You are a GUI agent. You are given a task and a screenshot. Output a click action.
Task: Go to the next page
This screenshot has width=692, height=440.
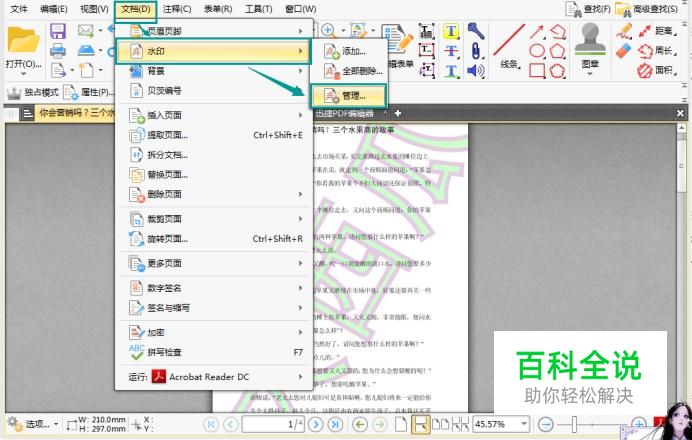(315, 425)
